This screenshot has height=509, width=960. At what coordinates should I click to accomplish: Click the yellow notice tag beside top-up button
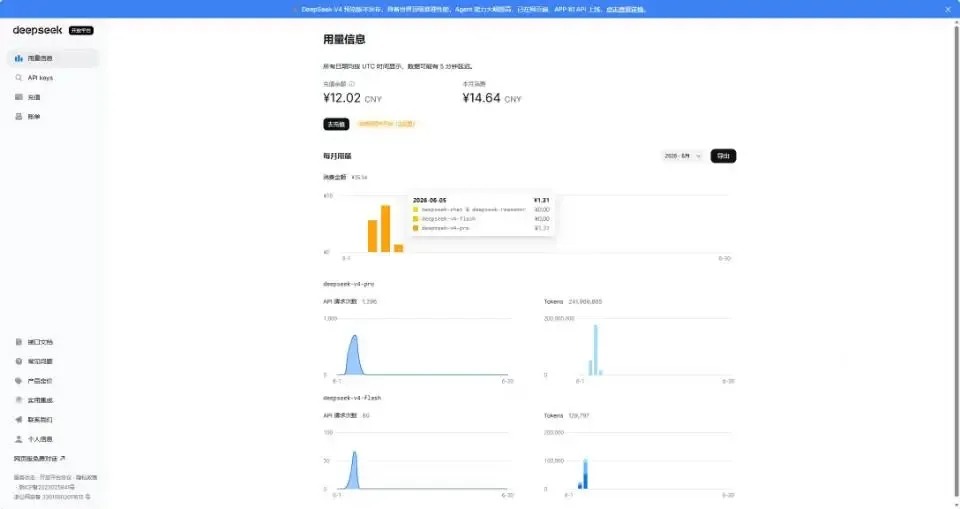point(386,124)
